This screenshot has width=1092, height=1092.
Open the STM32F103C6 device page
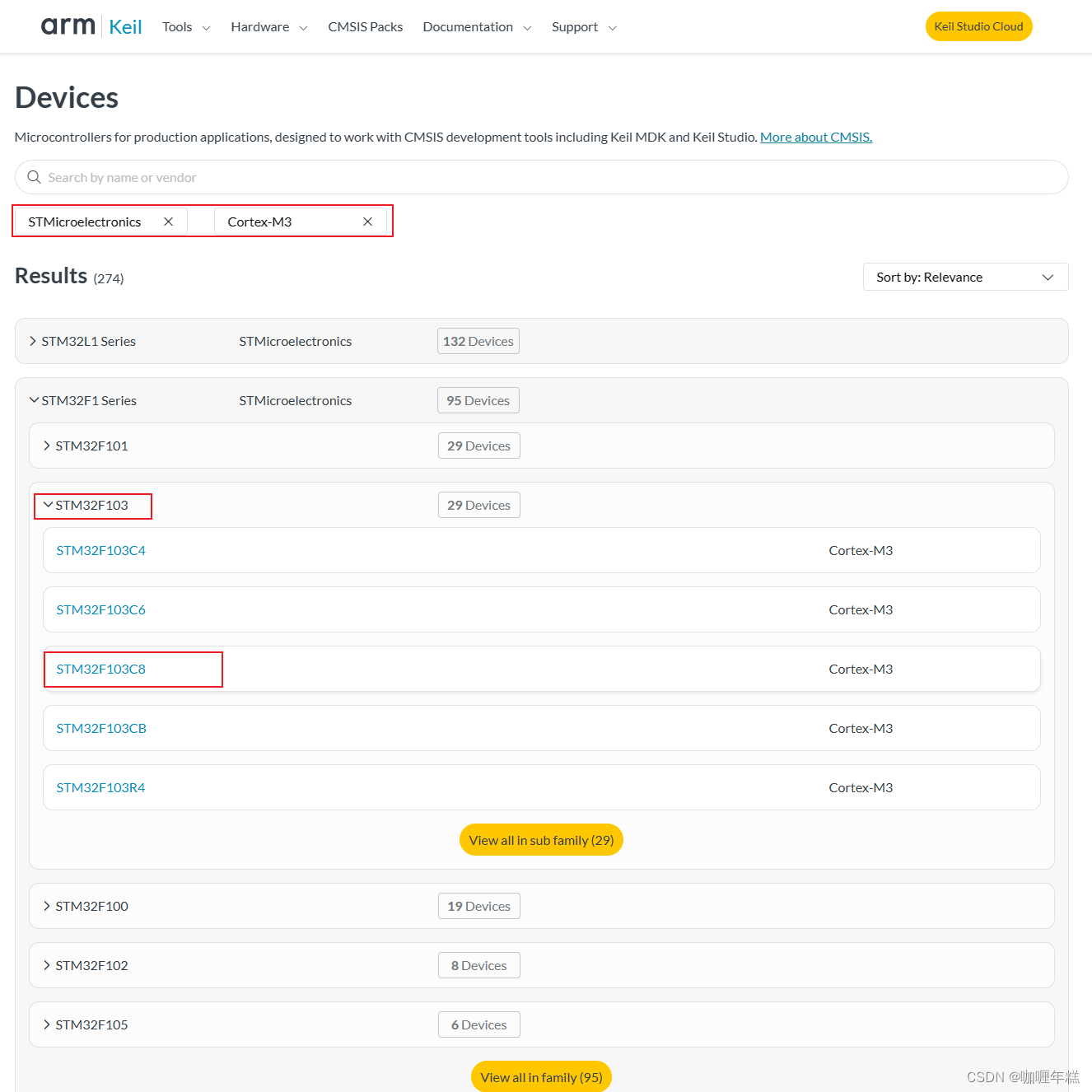(x=100, y=609)
